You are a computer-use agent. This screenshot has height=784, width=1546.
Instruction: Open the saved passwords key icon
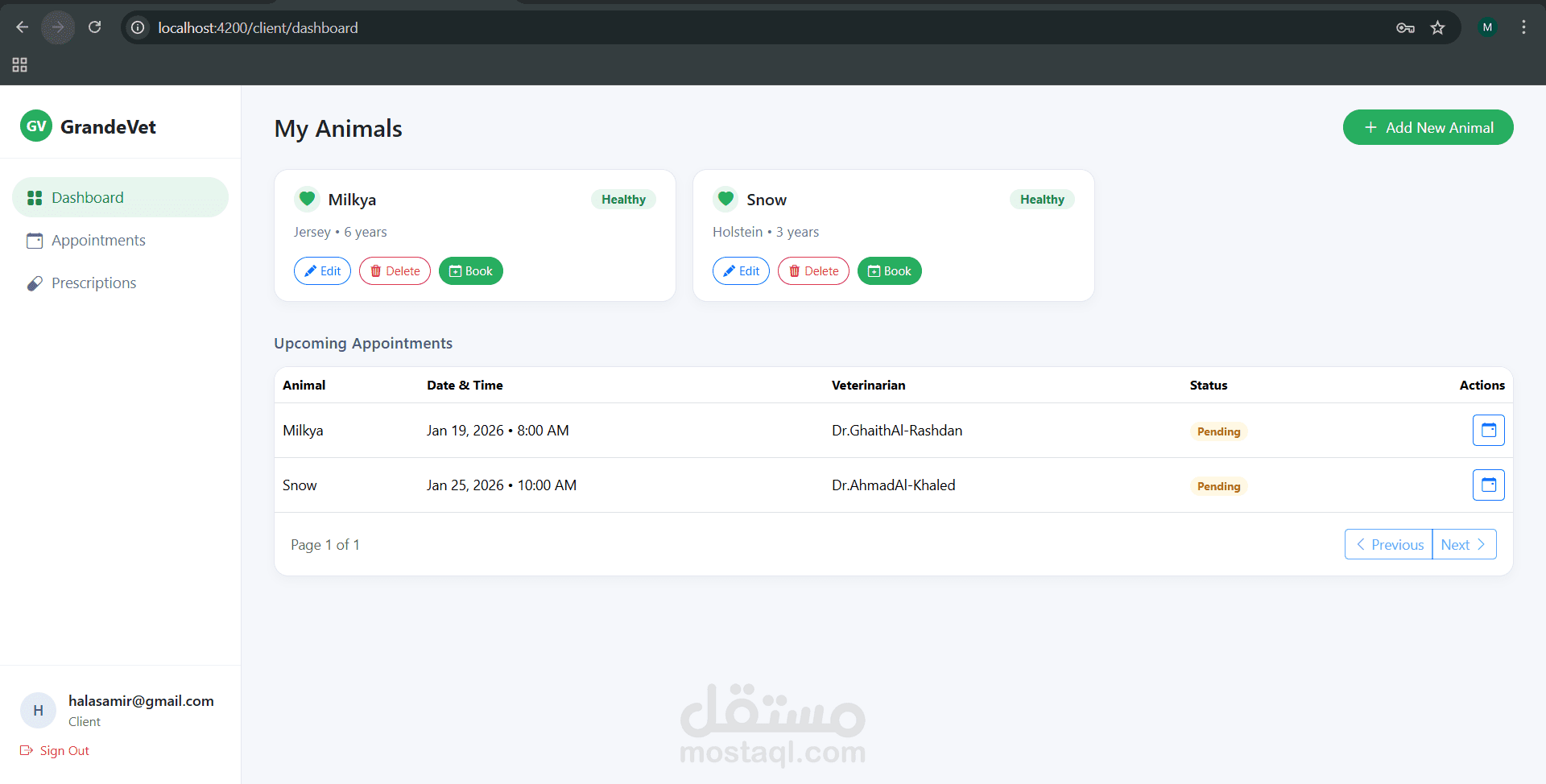1405,27
